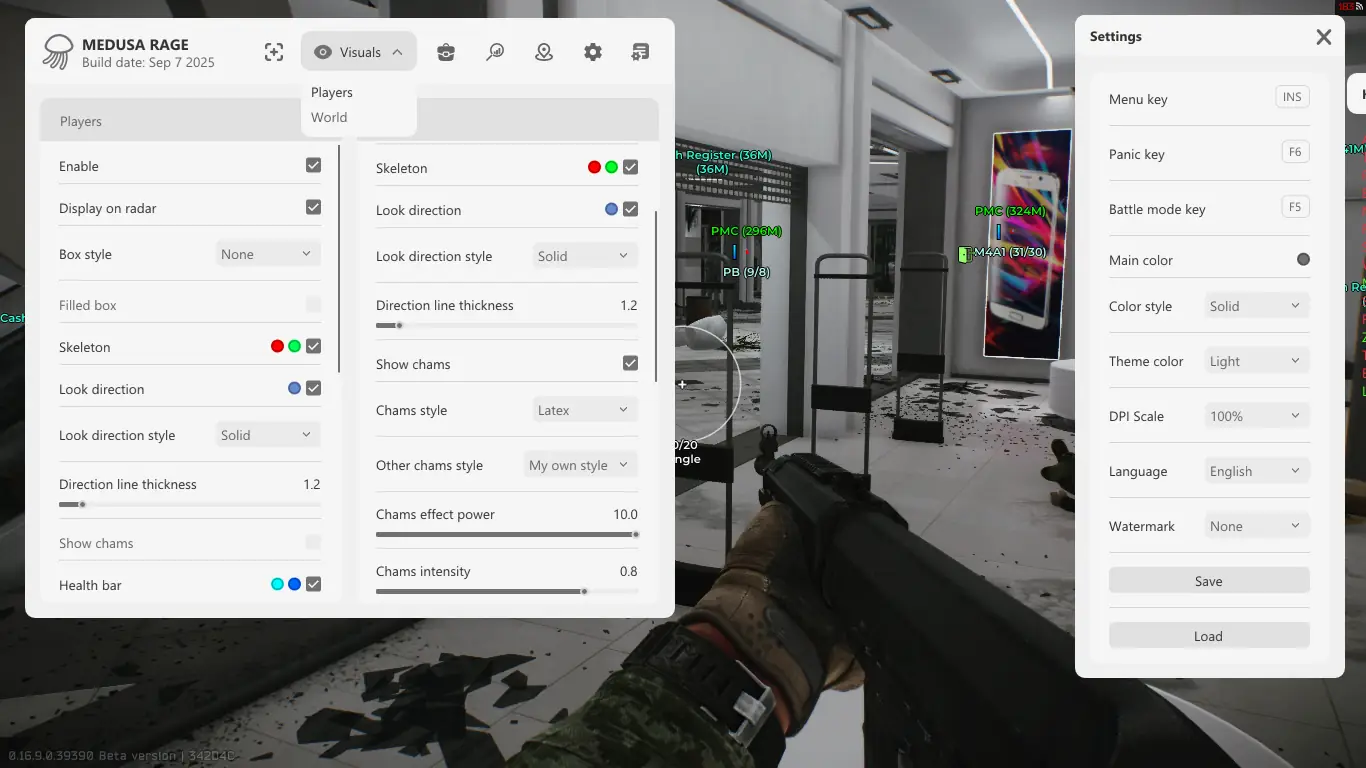Select World from the Visuals menu

pos(329,117)
